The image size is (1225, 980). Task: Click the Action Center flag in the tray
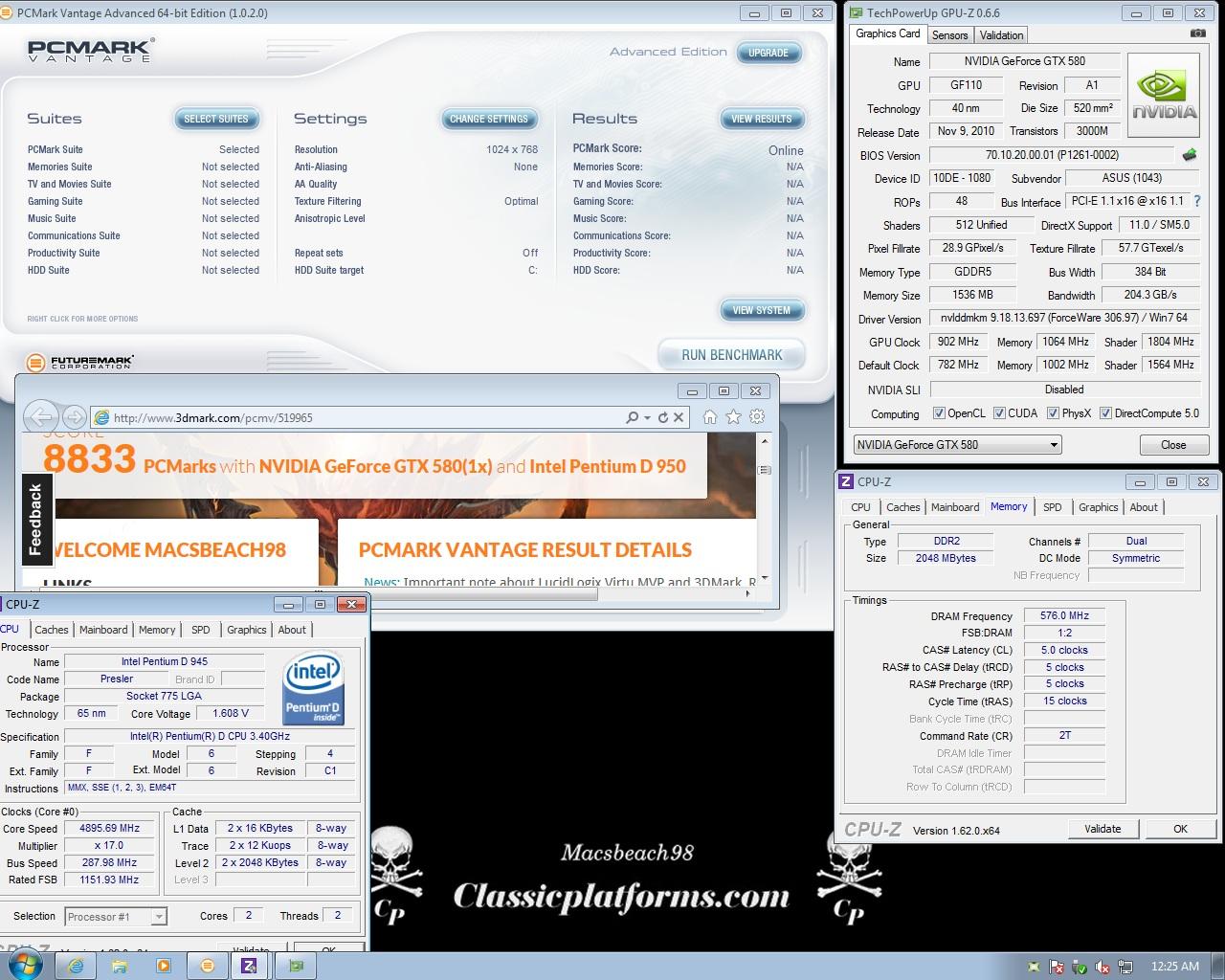1057,967
